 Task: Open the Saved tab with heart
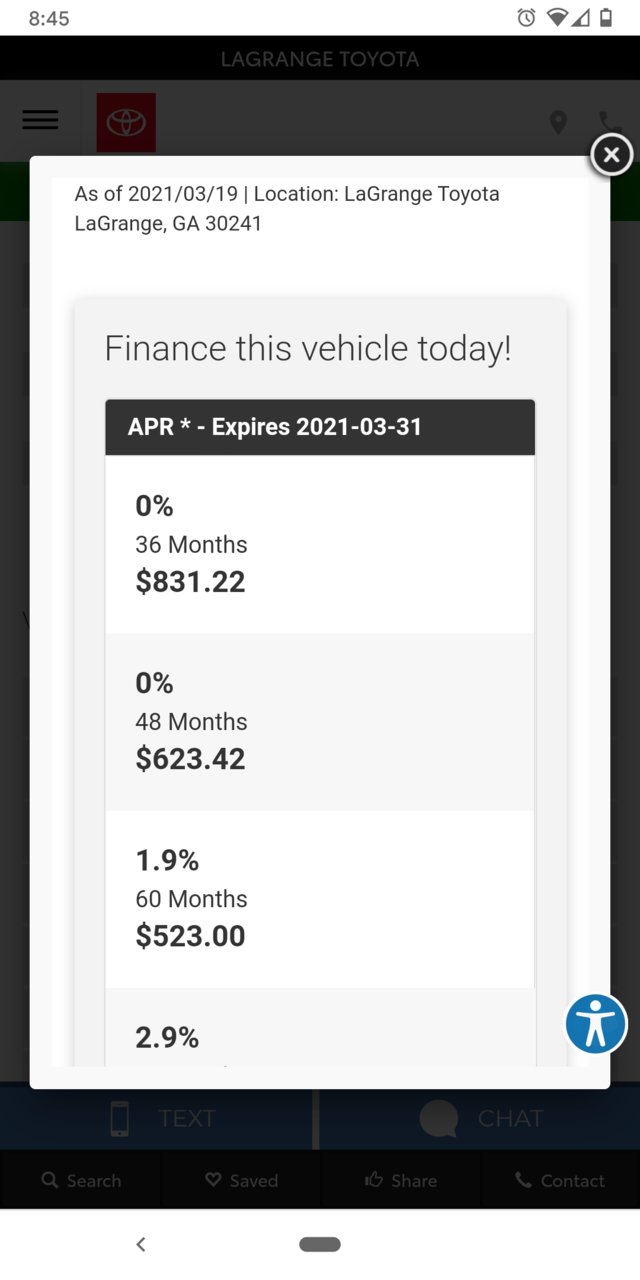(241, 1181)
